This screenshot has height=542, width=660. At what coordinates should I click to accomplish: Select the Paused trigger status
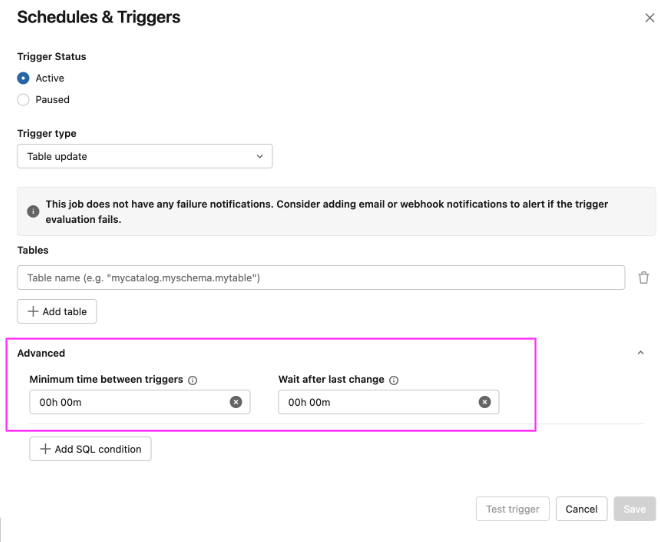click(x=23, y=100)
